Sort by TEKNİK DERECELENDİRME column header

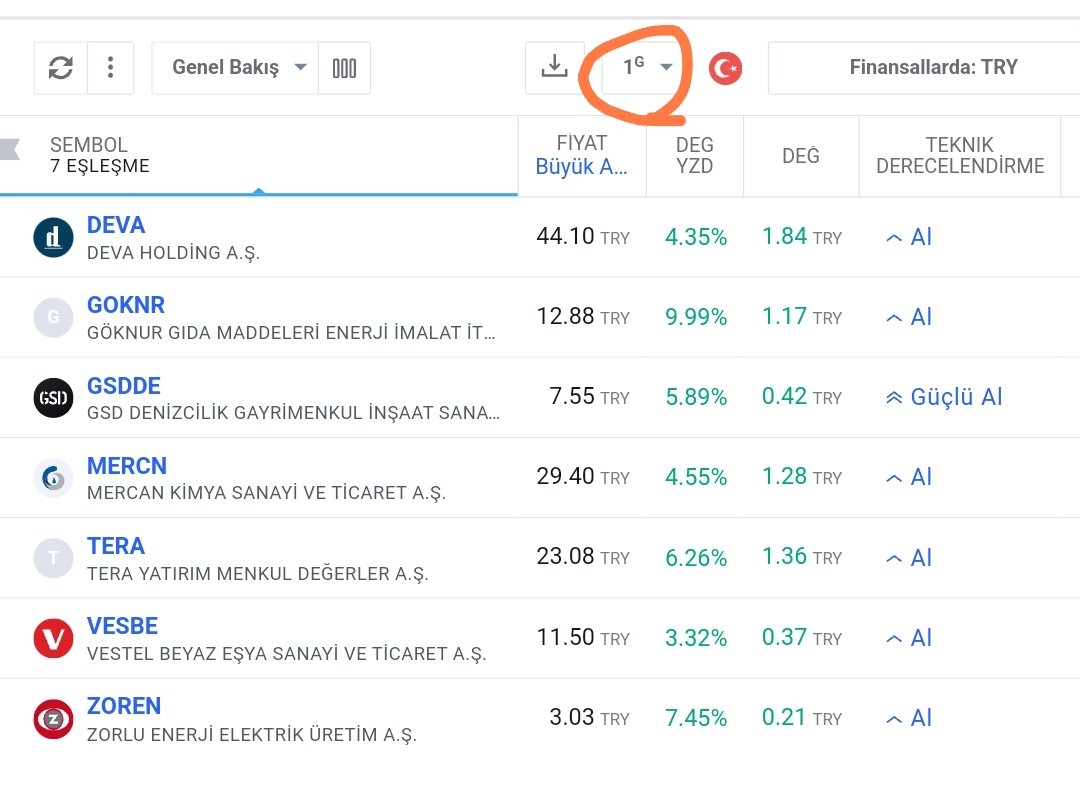click(960, 155)
